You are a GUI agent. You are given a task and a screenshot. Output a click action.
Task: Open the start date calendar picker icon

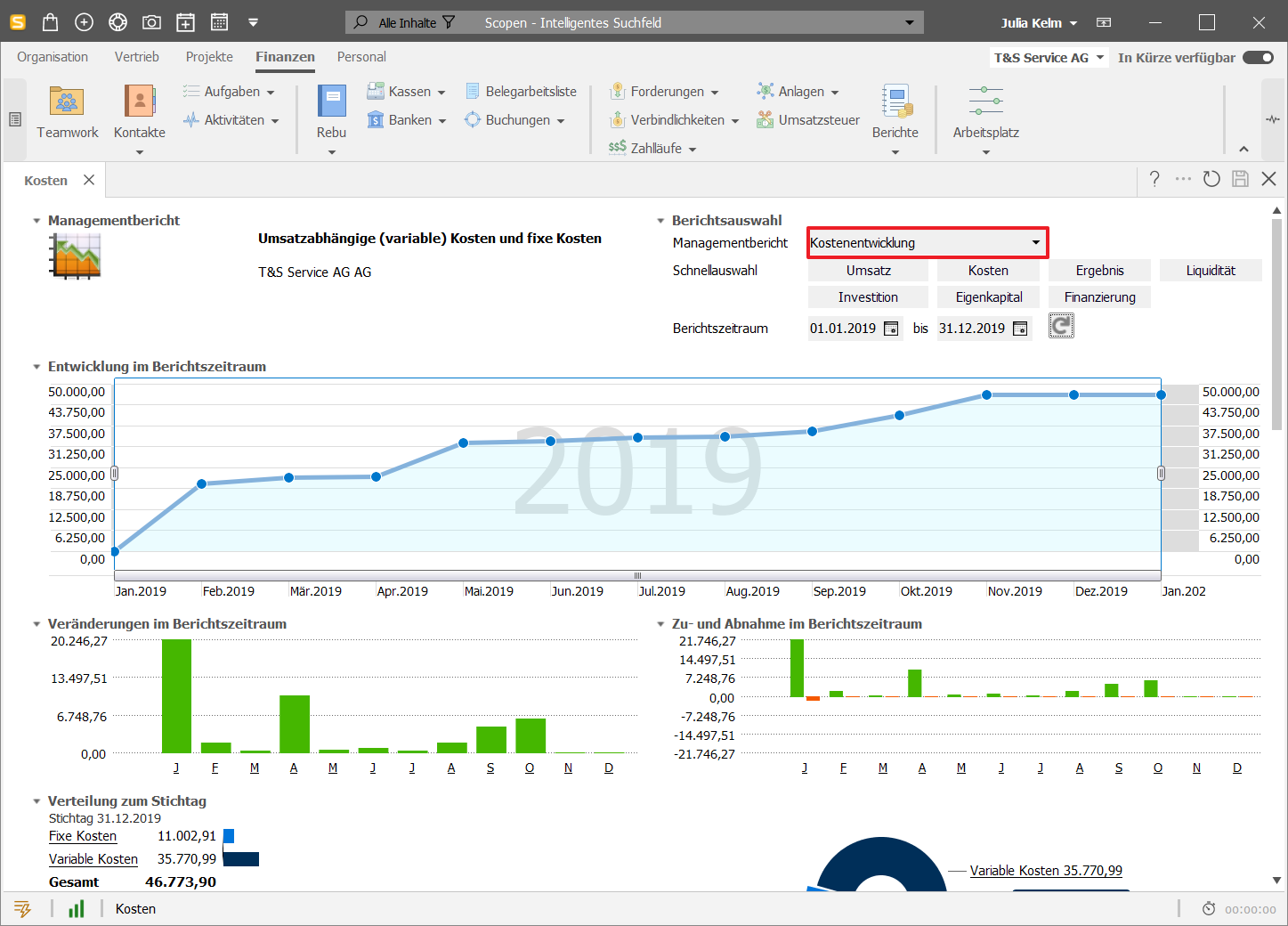(x=890, y=329)
